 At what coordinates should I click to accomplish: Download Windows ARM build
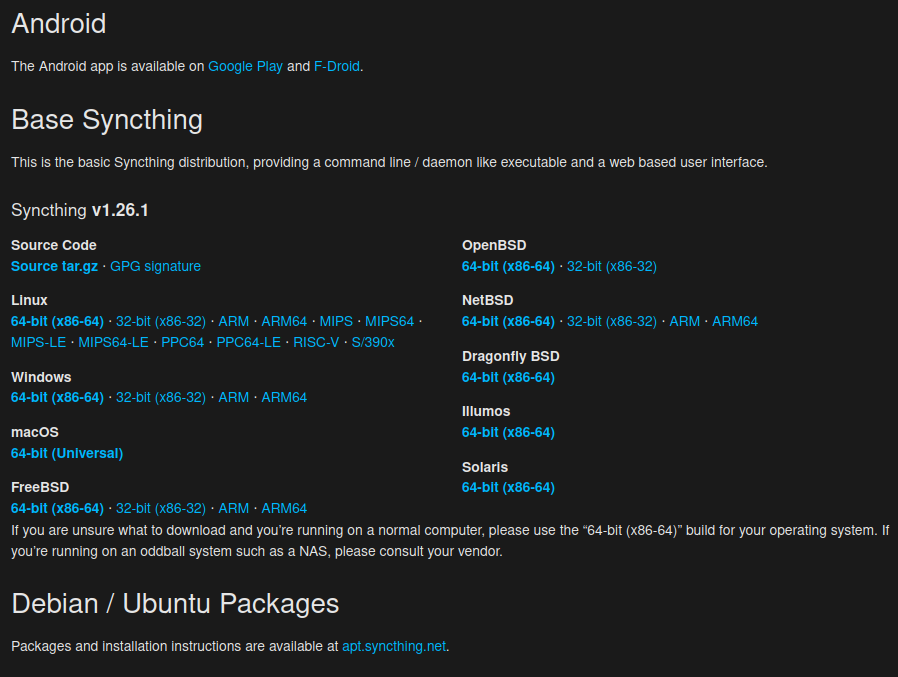click(234, 397)
